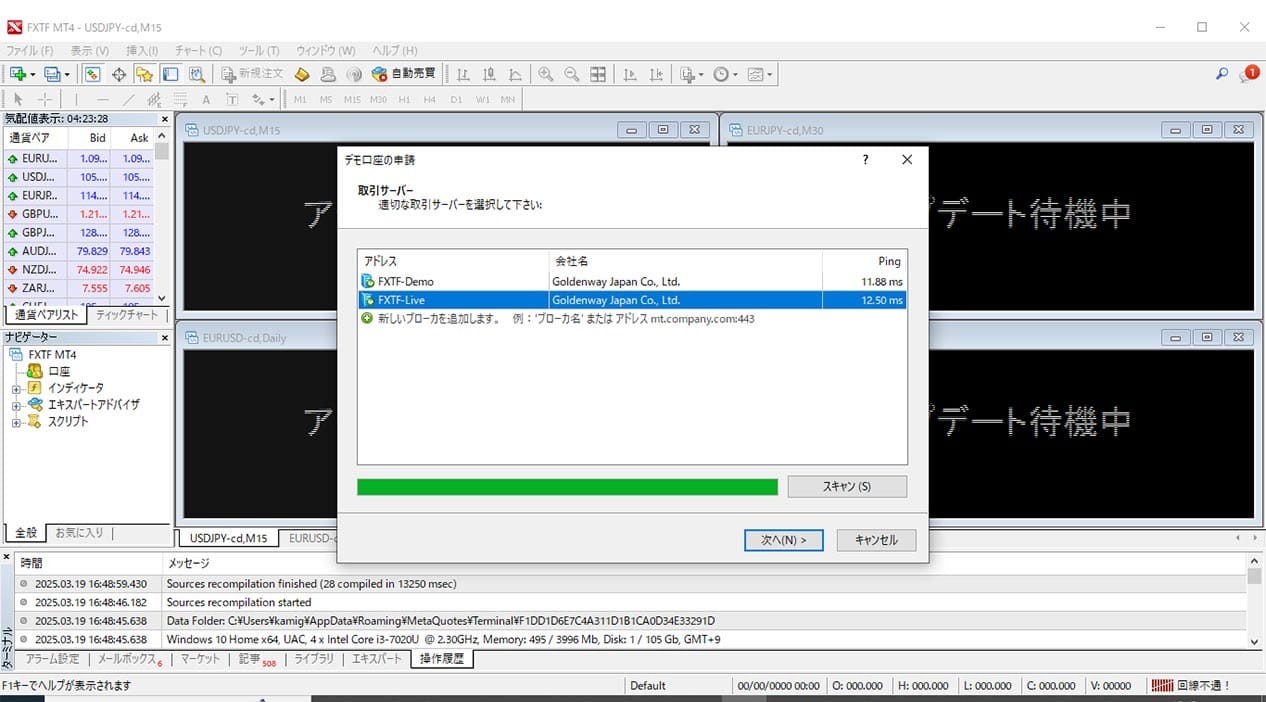Close the ナビゲーター panel
This screenshot has width=1266, height=702.
(x=165, y=338)
